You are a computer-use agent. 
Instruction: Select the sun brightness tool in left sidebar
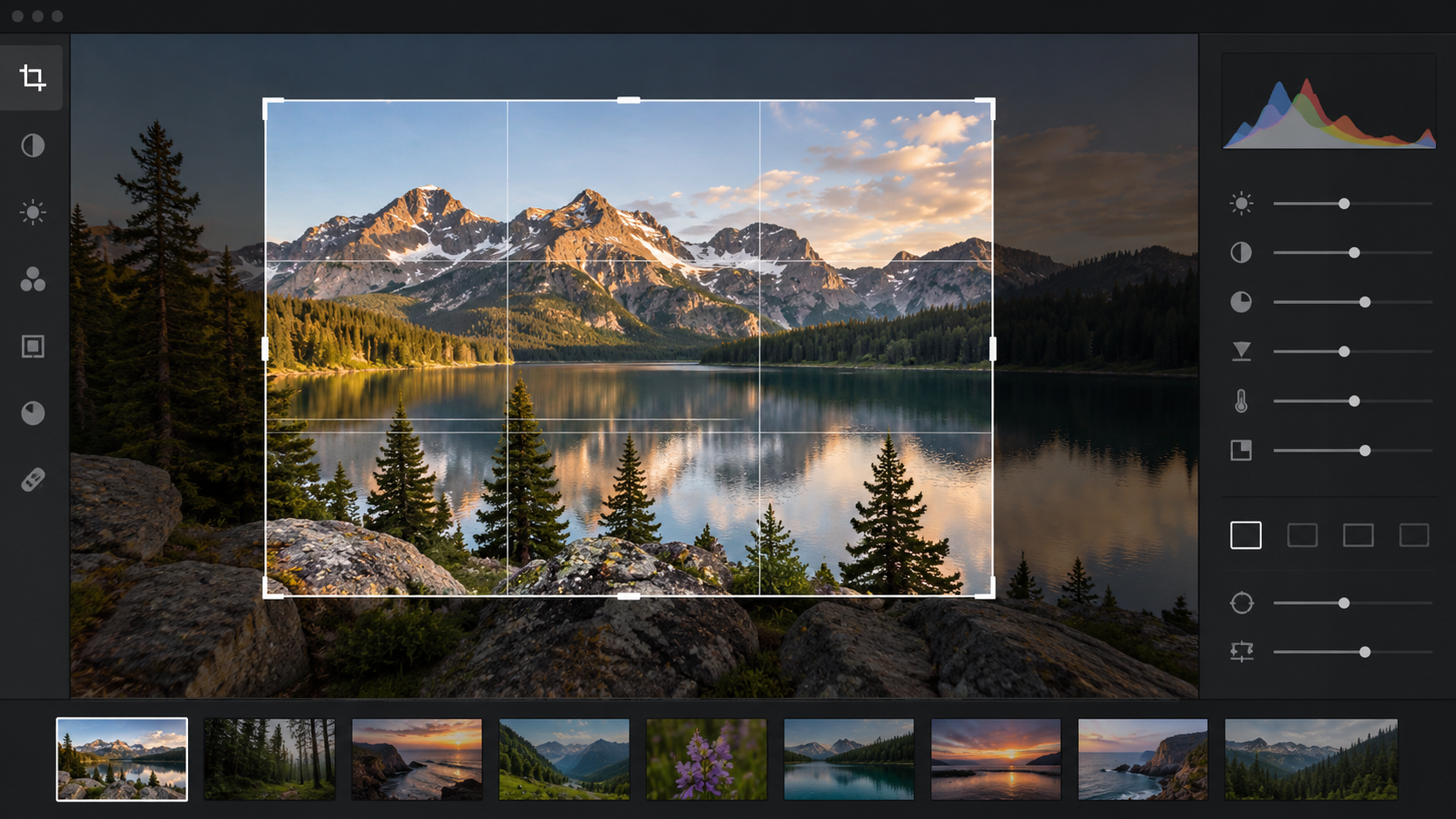coord(33,212)
